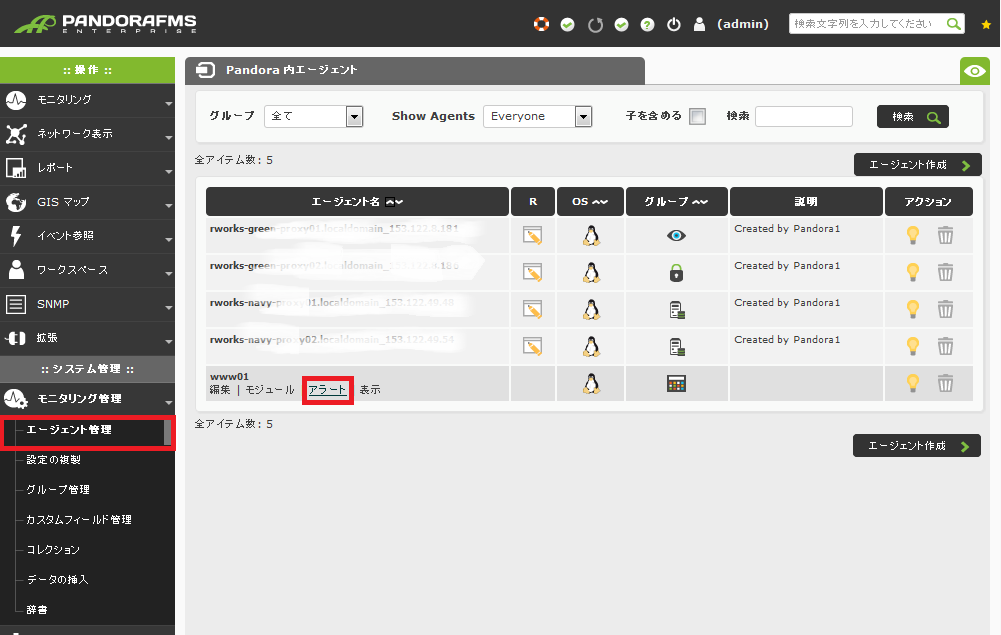This screenshot has height=635, width=1001.
Task: Click the lower エージェント作成 button
Action: point(917,445)
